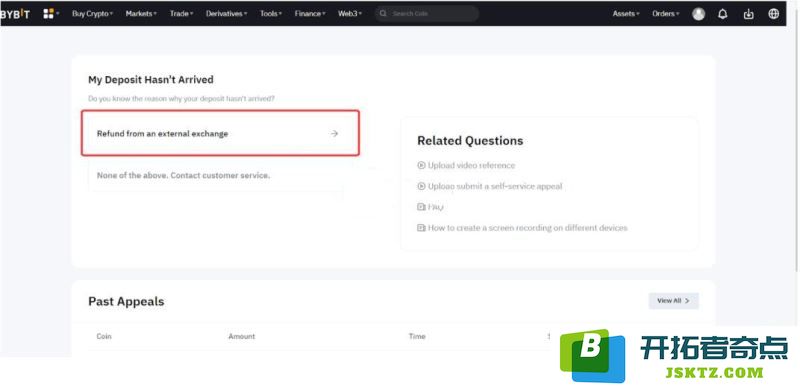Click View All past appeals
The height and width of the screenshot is (386, 800).
click(x=673, y=301)
